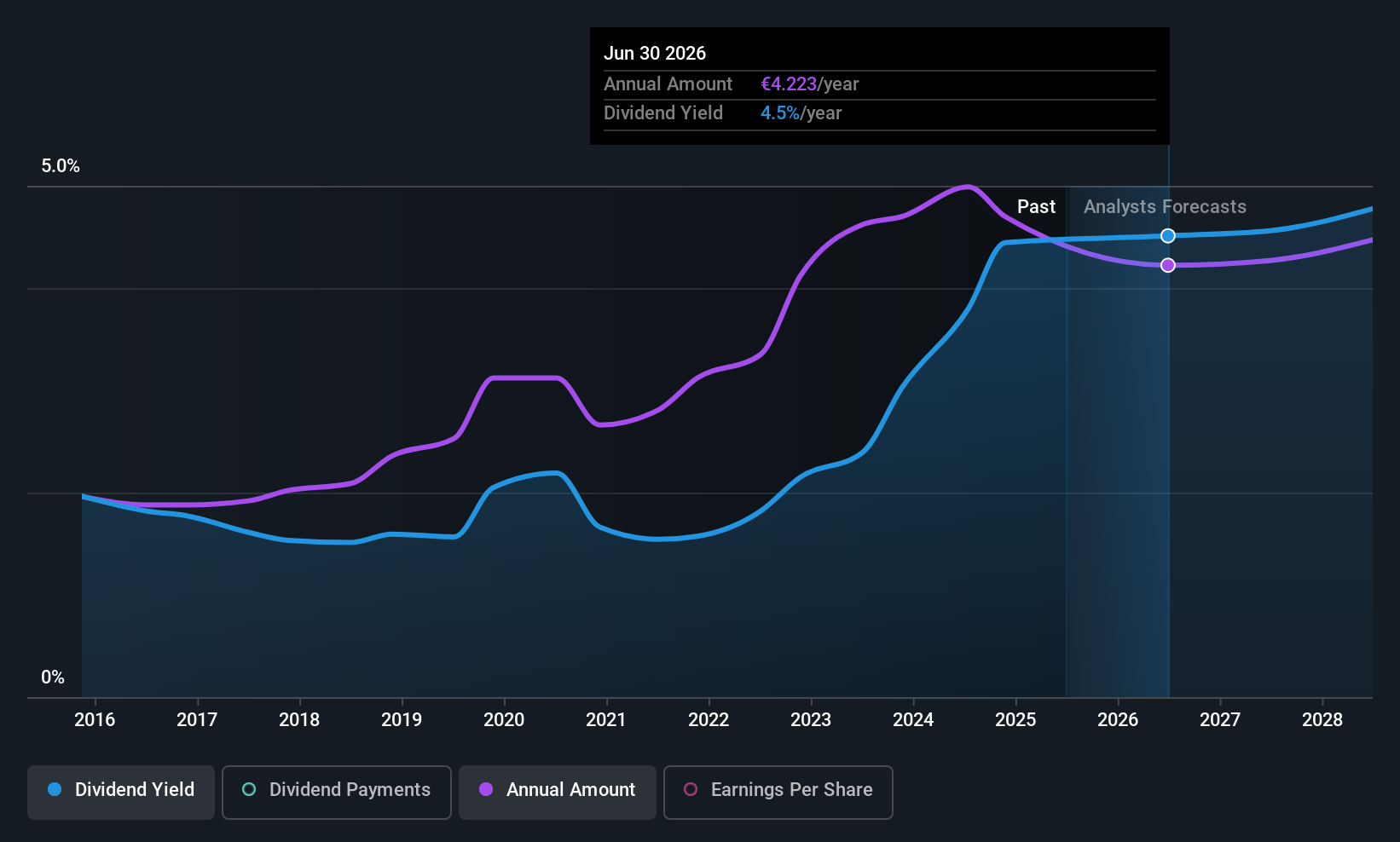Click the 2020 label on the x-axis

click(x=504, y=719)
